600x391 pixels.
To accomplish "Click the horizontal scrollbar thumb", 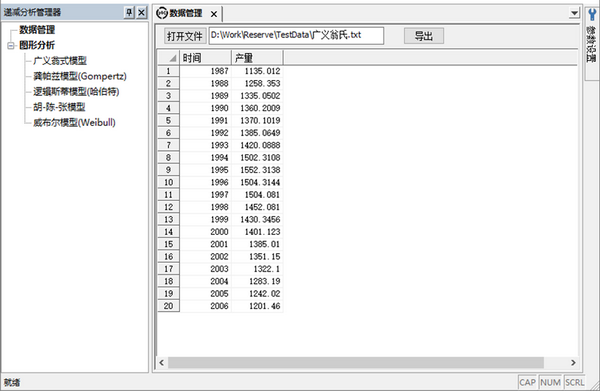I will [x=356, y=363].
